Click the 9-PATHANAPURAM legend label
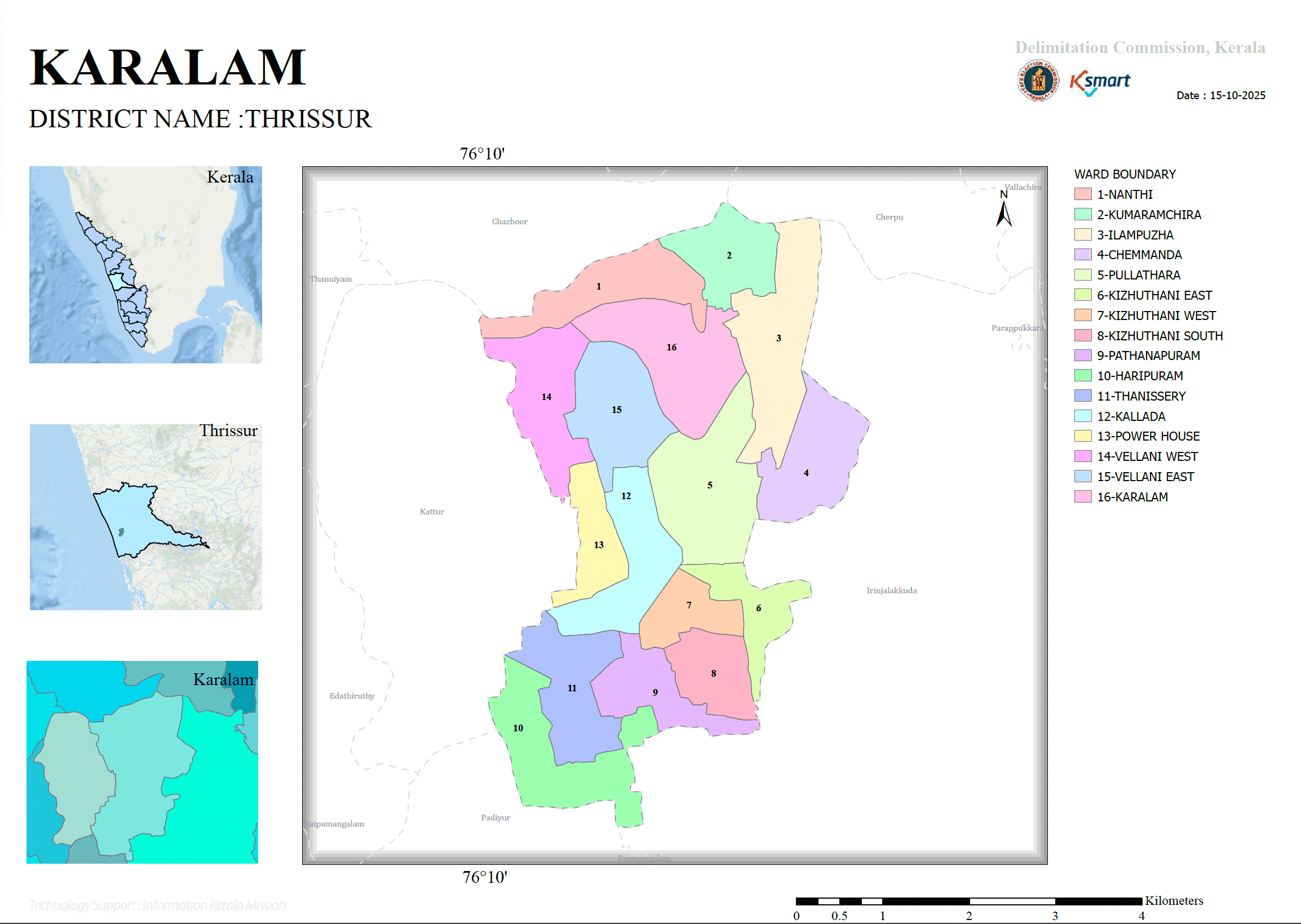The width and height of the screenshot is (1301, 924). 1148,356
